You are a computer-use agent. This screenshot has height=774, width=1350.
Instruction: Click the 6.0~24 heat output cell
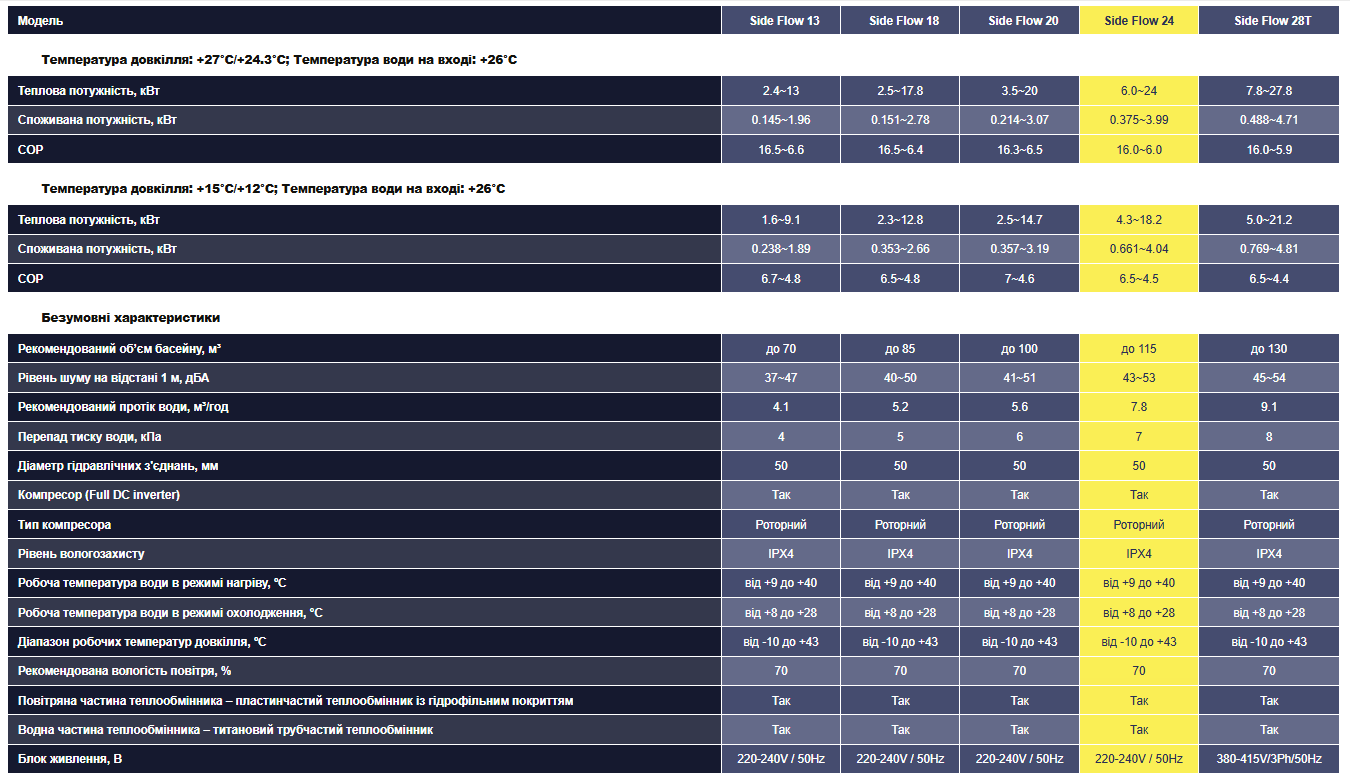pos(1139,91)
